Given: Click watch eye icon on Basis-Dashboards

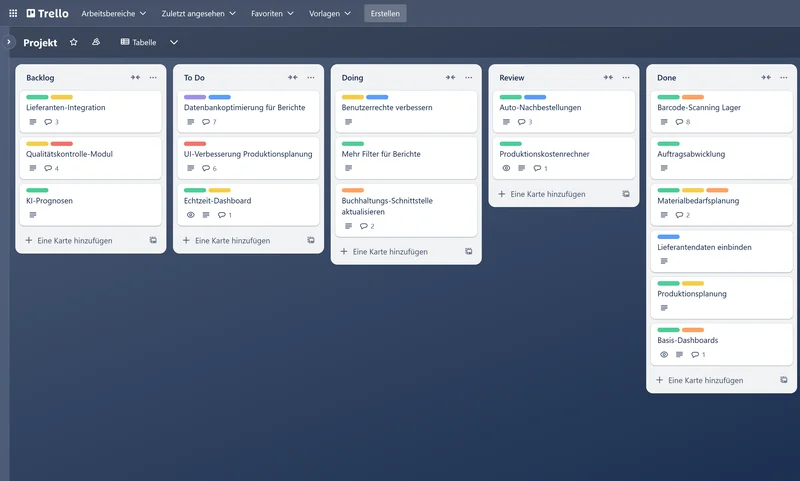Looking at the screenshot, I should [x=664, y=354].
